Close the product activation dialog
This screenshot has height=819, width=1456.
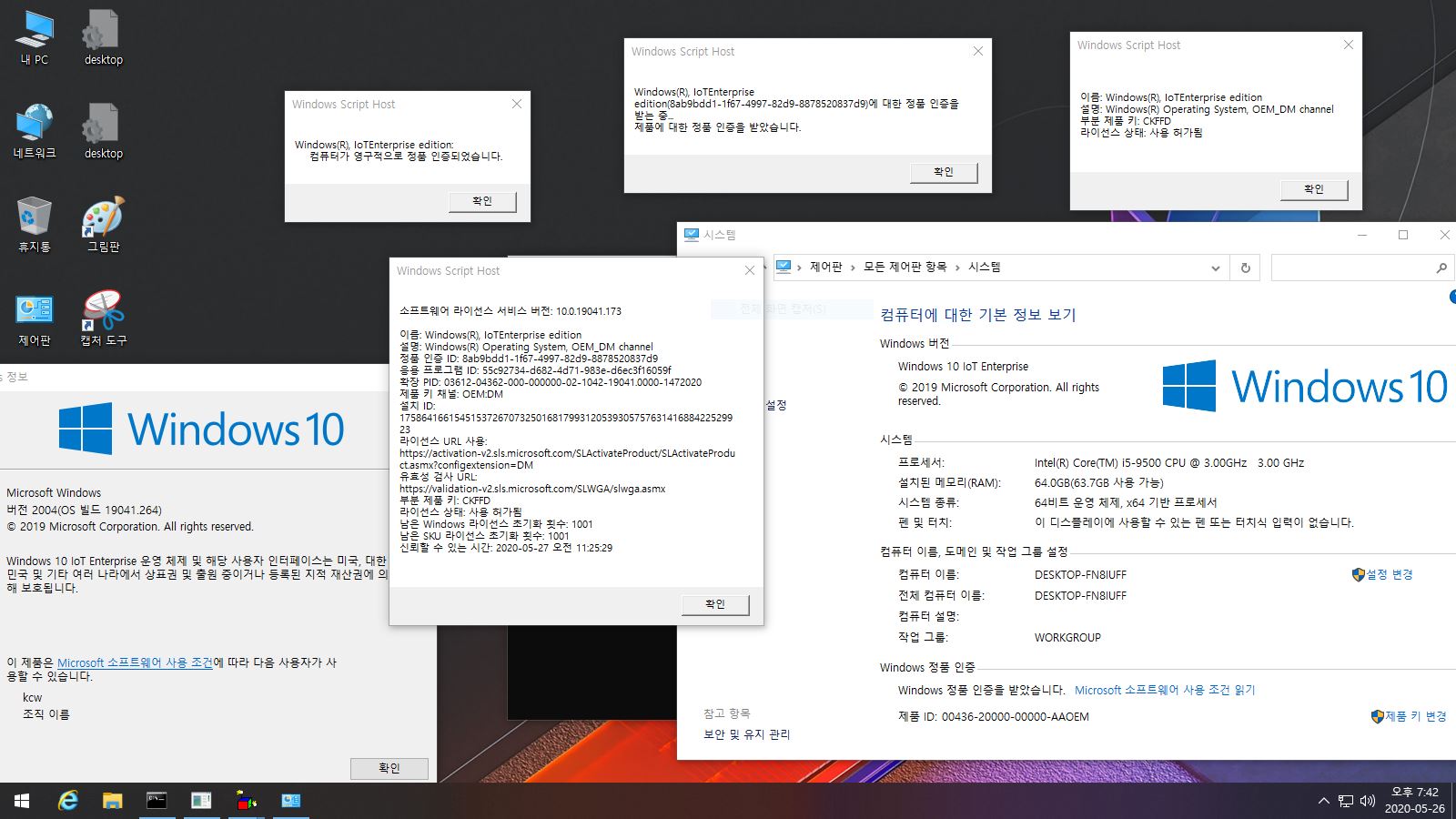pos(978,52)
